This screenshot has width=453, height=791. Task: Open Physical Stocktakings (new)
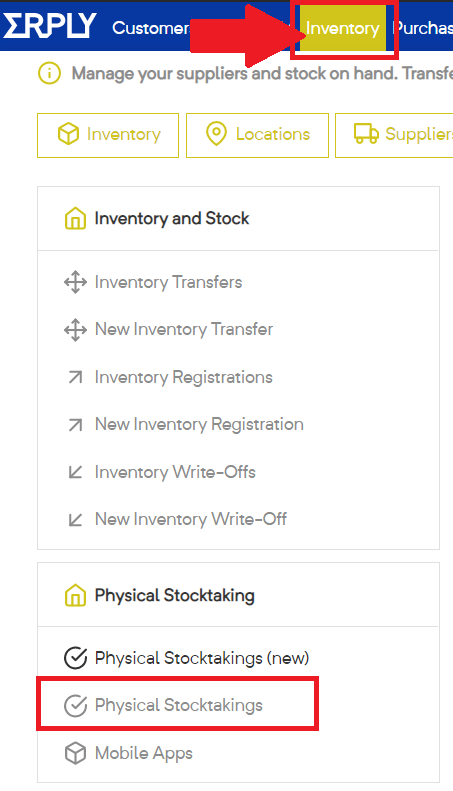pos(202,658)
